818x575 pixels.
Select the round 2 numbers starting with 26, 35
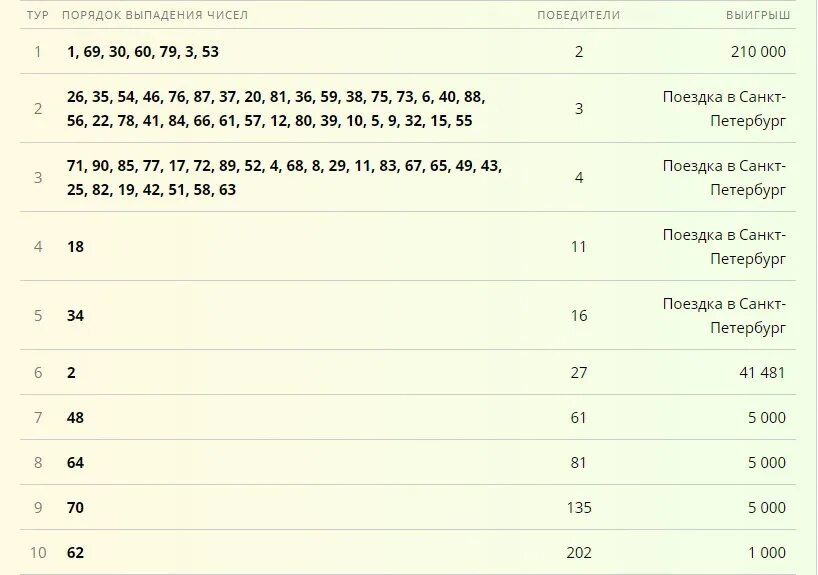point(276,109)
